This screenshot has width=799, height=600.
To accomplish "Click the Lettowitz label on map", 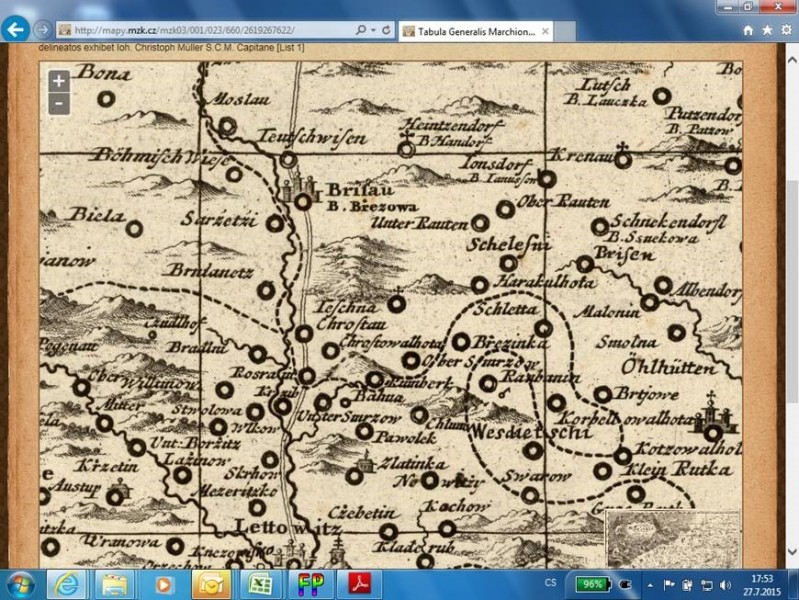I will point(288,527).
